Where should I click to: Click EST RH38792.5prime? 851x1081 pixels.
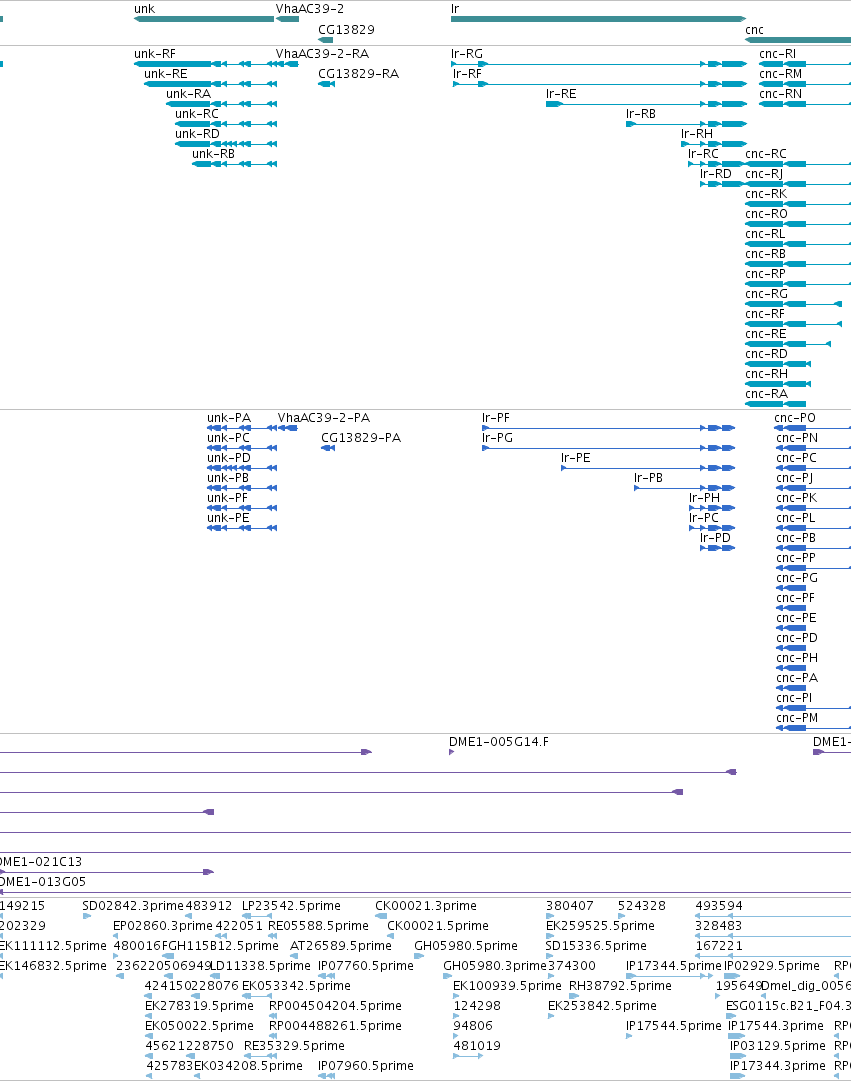click(x=620, y=986)
